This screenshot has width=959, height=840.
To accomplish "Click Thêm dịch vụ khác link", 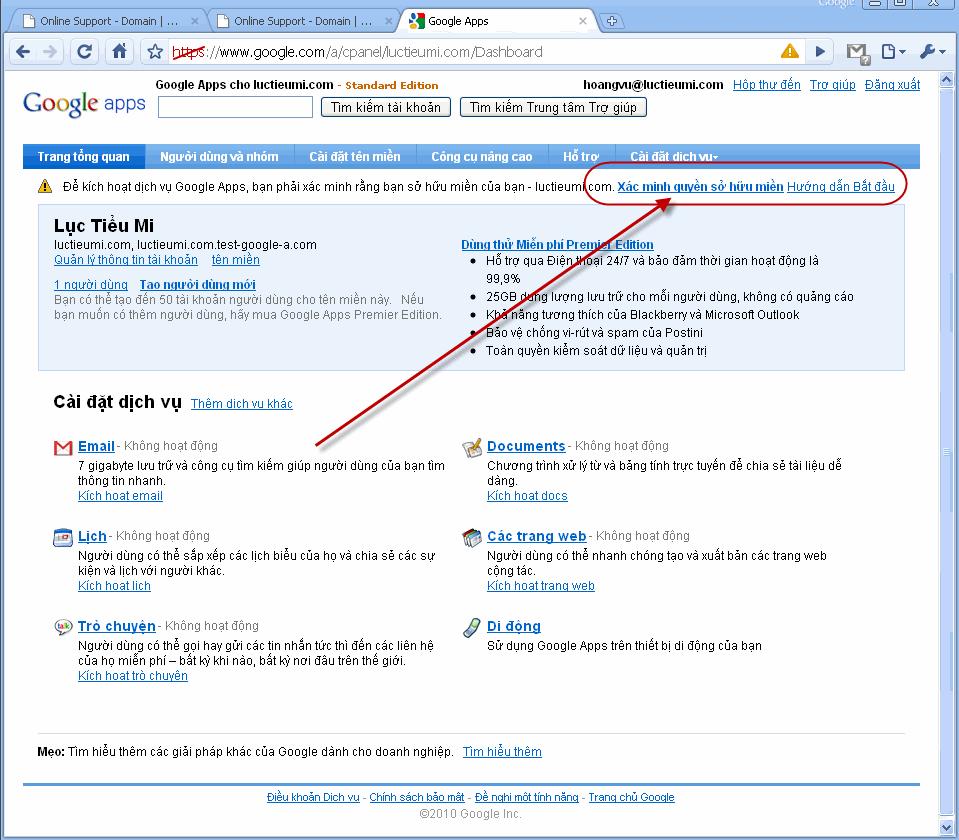I will coord(242,404).
